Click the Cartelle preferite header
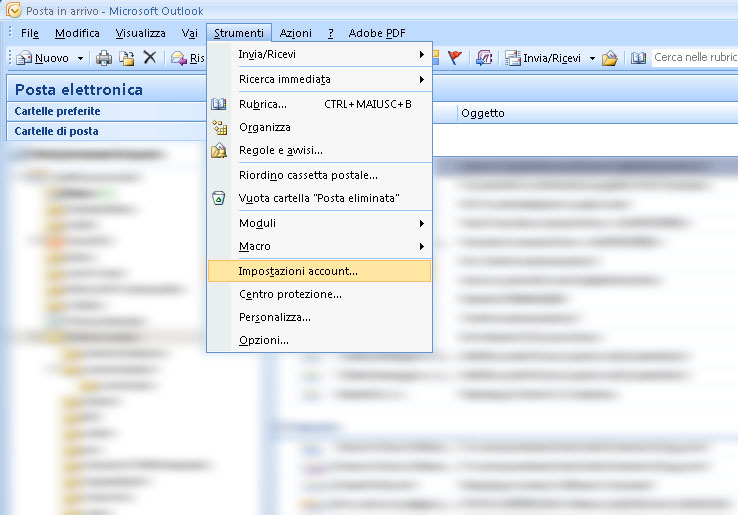 106,111
